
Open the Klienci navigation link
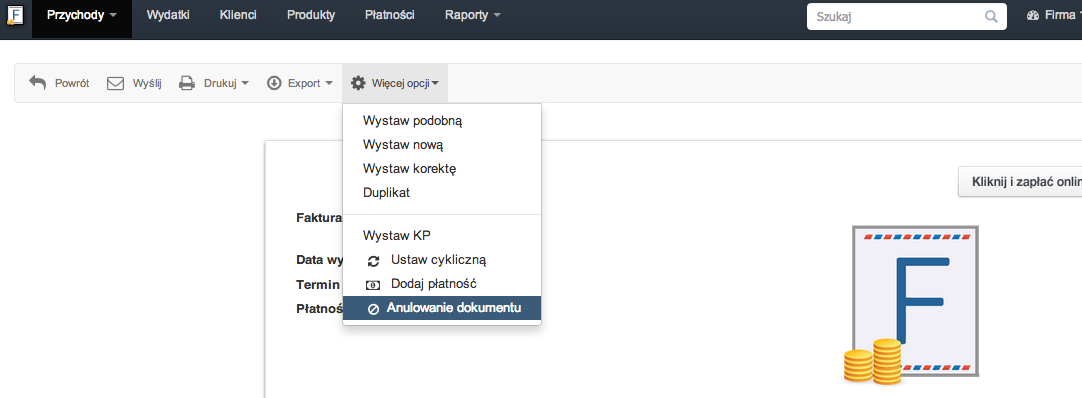pyautogui.click(x=238, y=15)
